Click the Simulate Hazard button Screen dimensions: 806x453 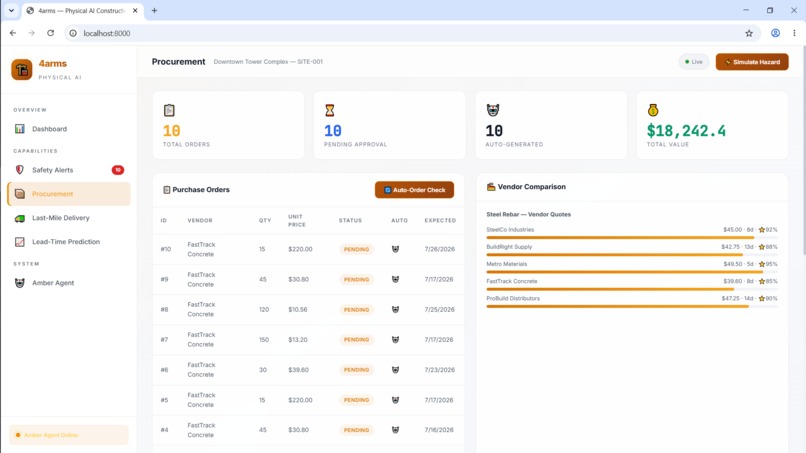(x=752, y=62)
